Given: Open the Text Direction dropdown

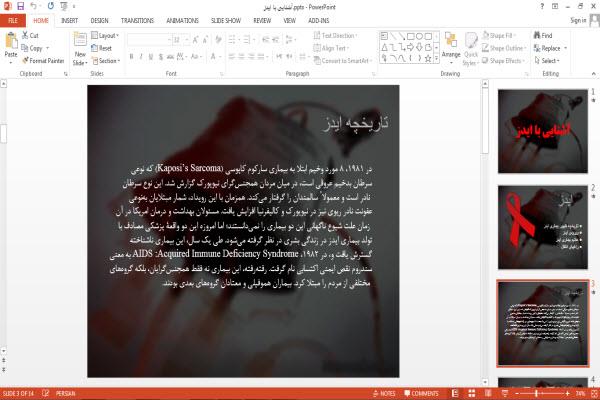Looking at the screenshot, I should pos(336,35).
